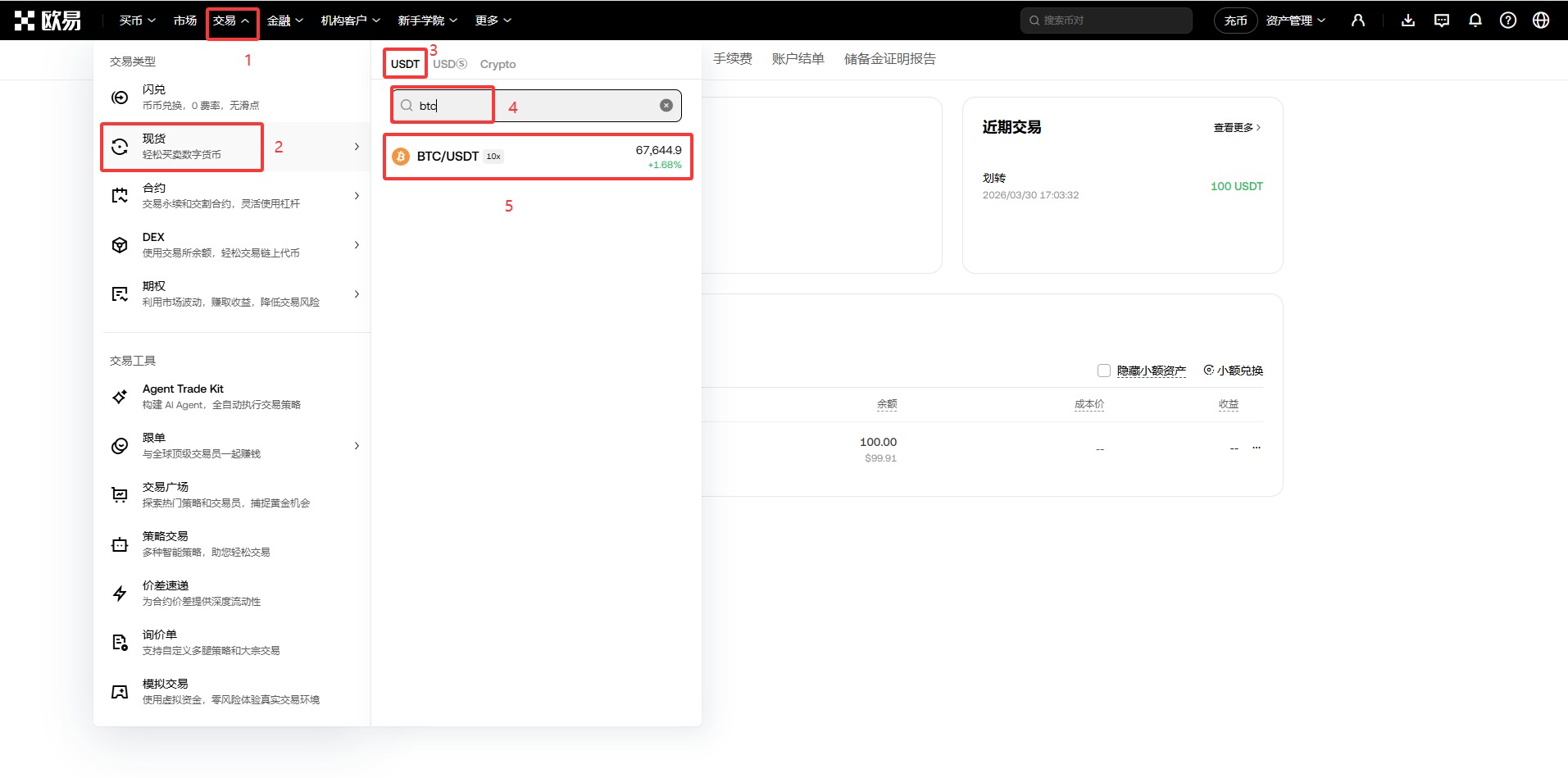
Task: Open the 账户结单 tab
Action: pos(798,59)
